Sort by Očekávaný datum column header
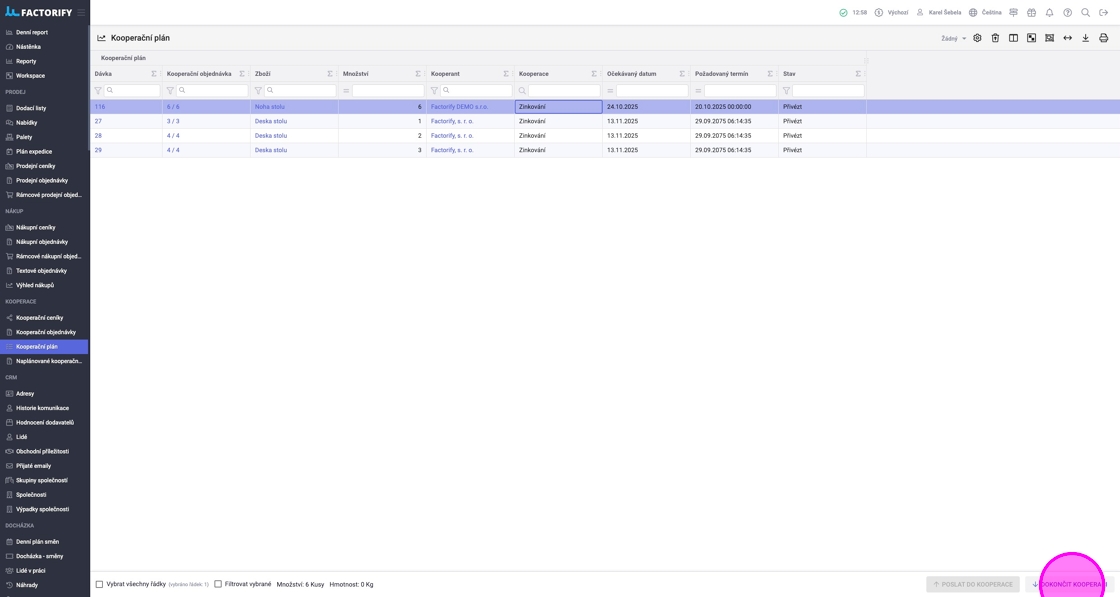Image resolution: width=1120 pixels, height=597 pixels. pyautogui.click(x=631, y=74)
